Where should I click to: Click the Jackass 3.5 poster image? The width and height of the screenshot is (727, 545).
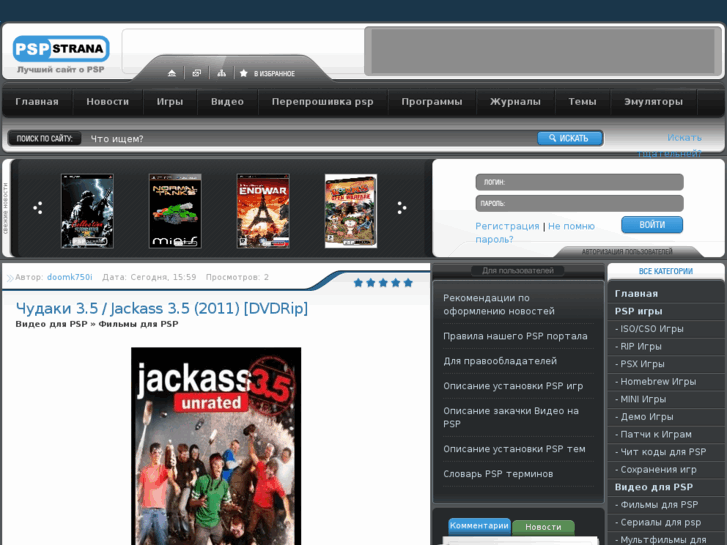[x=216, y=446]
